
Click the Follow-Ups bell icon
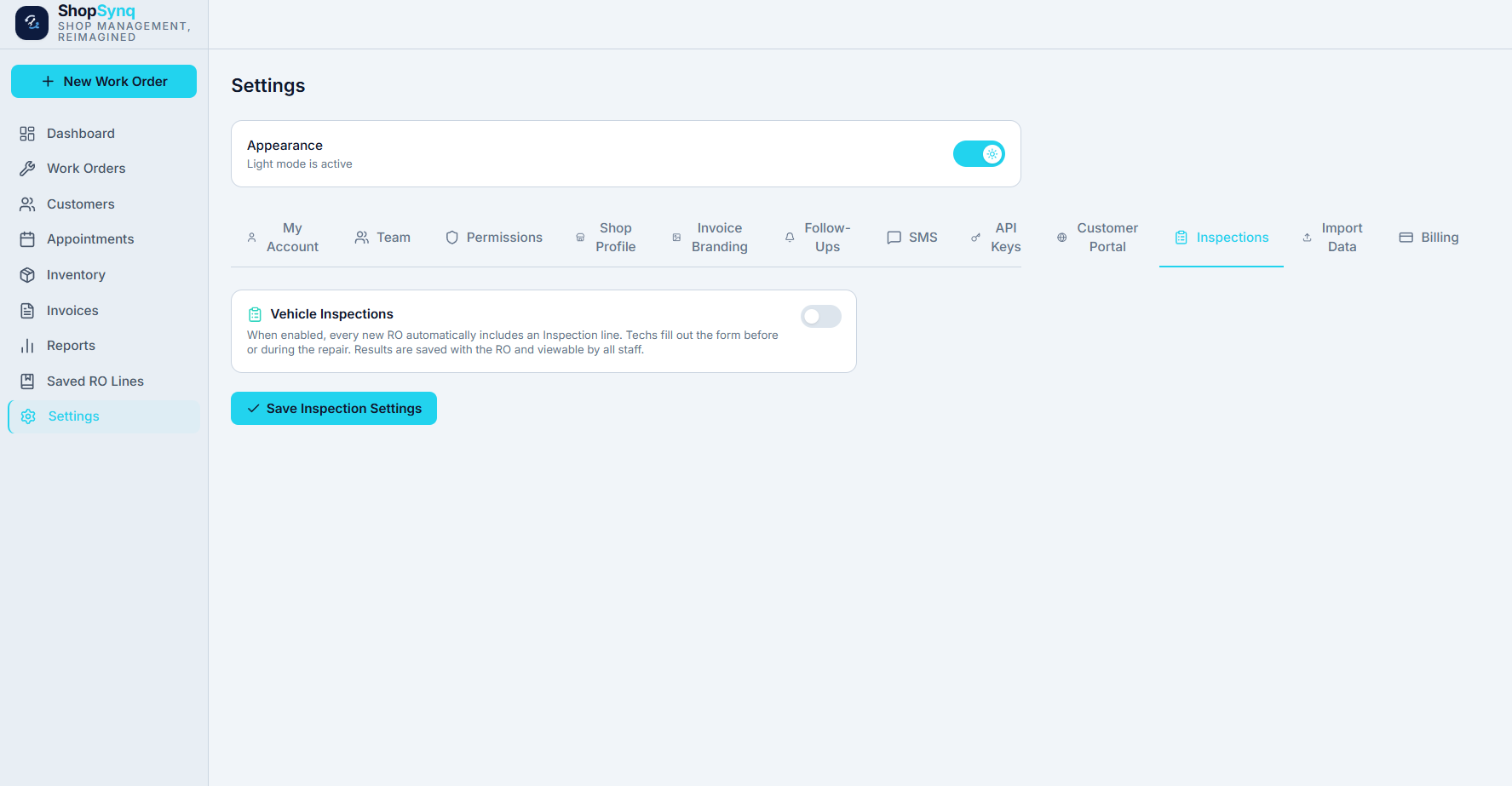point(790,238)
